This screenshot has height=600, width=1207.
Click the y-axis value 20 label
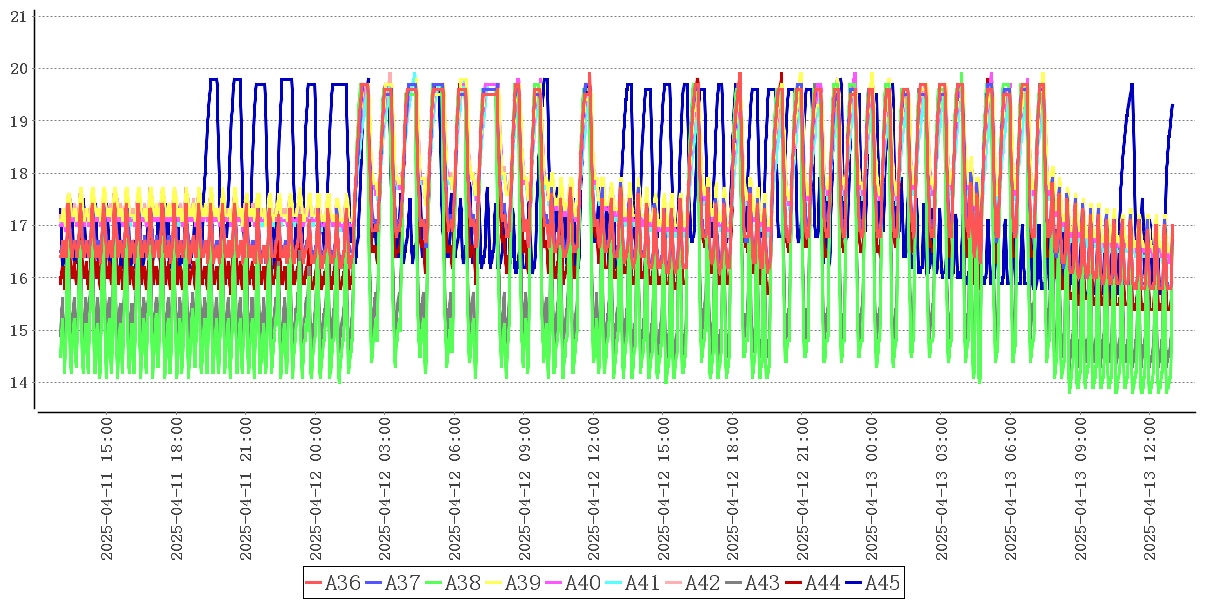tap(18, 69)
